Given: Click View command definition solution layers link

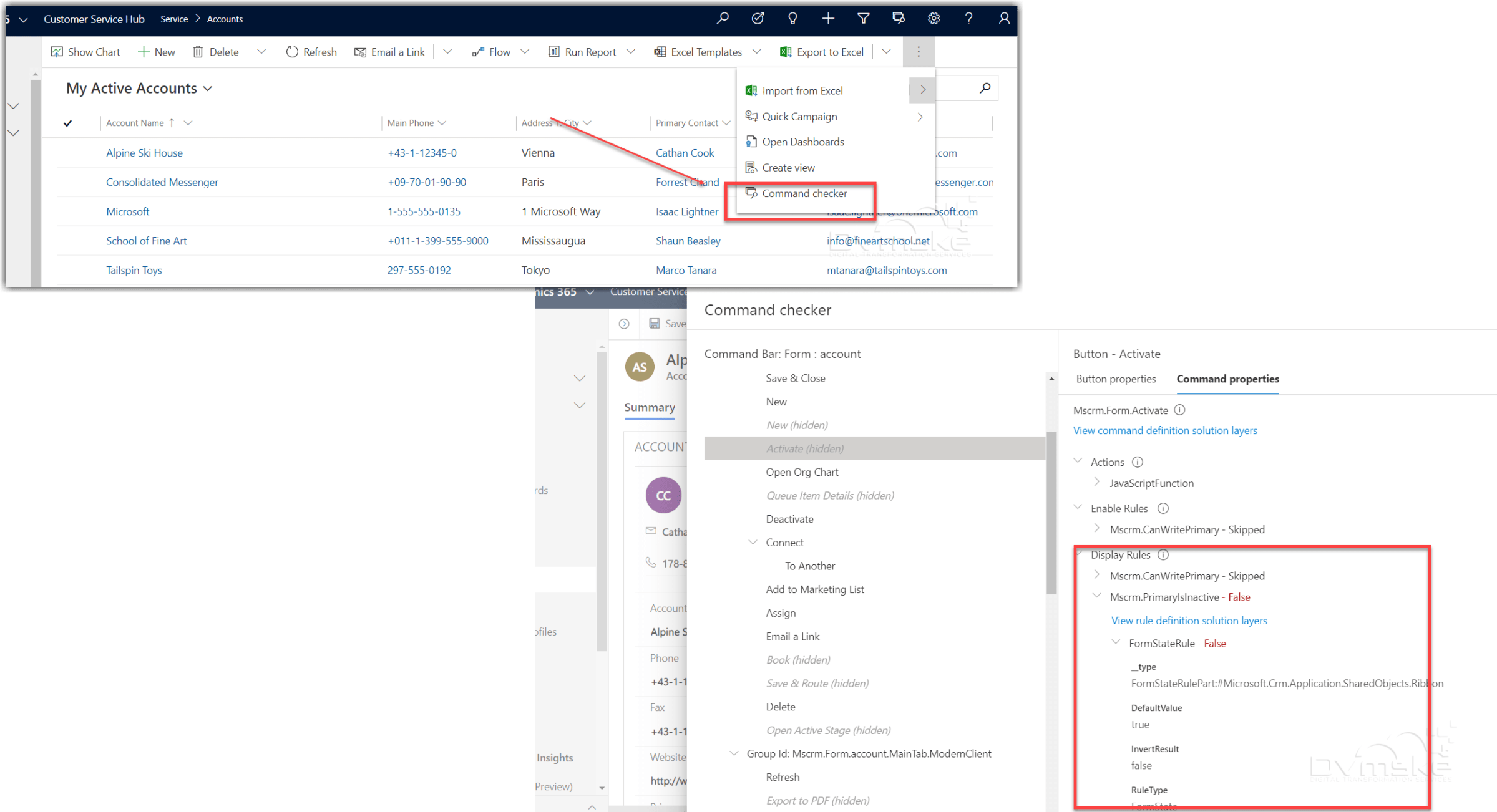Looking at the screenshot, I should click(x=1164, y=430).
